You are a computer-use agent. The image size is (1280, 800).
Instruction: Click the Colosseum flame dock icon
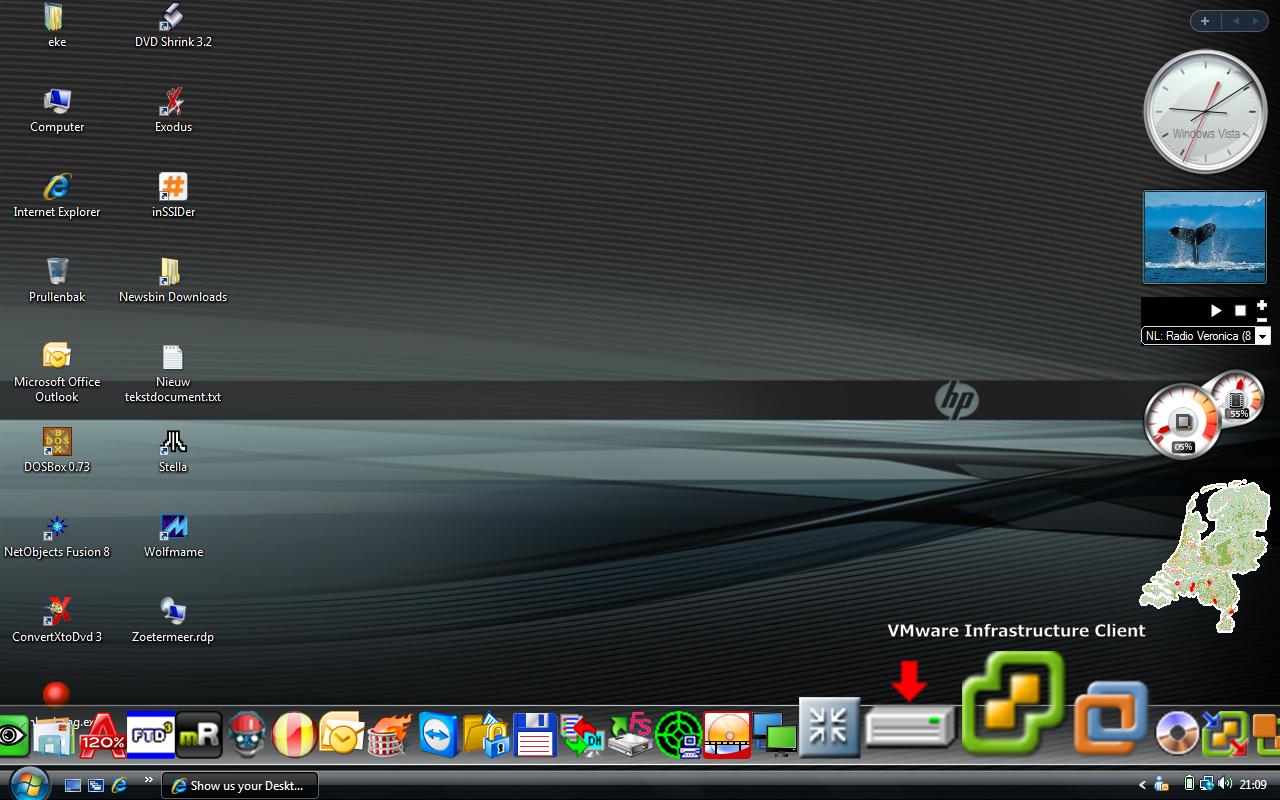click(x=390, y=735)
